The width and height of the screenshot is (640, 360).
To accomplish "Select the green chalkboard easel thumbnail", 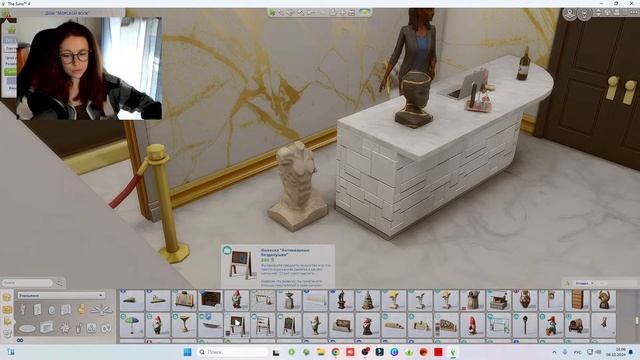I will 289,325.
